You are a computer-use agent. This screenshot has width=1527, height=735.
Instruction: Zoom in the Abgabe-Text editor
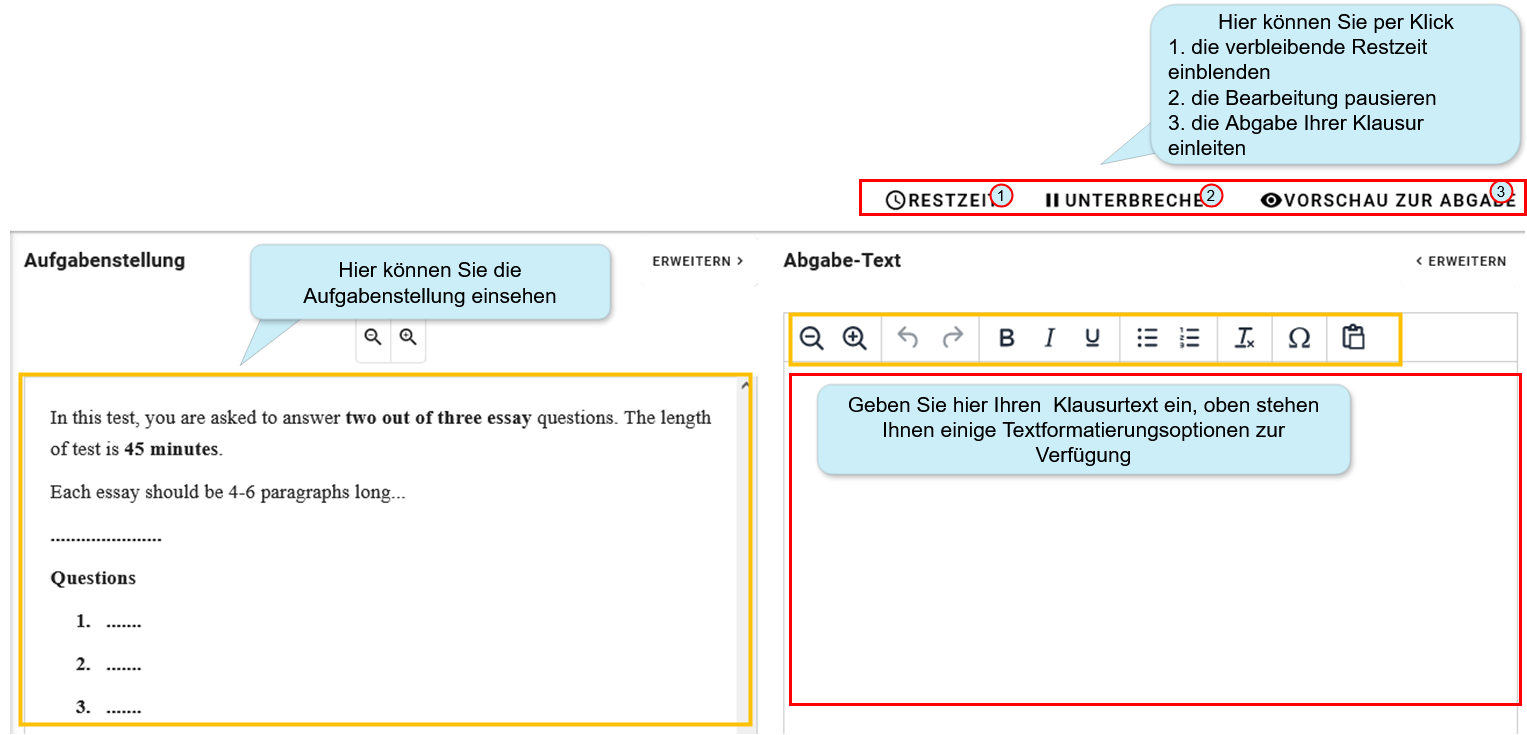pos(854,338)
